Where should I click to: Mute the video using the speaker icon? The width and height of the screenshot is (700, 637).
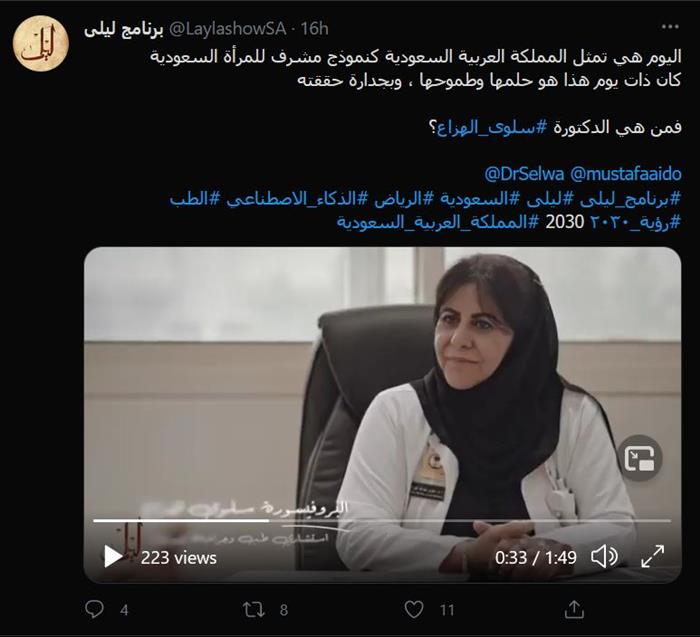[x=604, y=557]
